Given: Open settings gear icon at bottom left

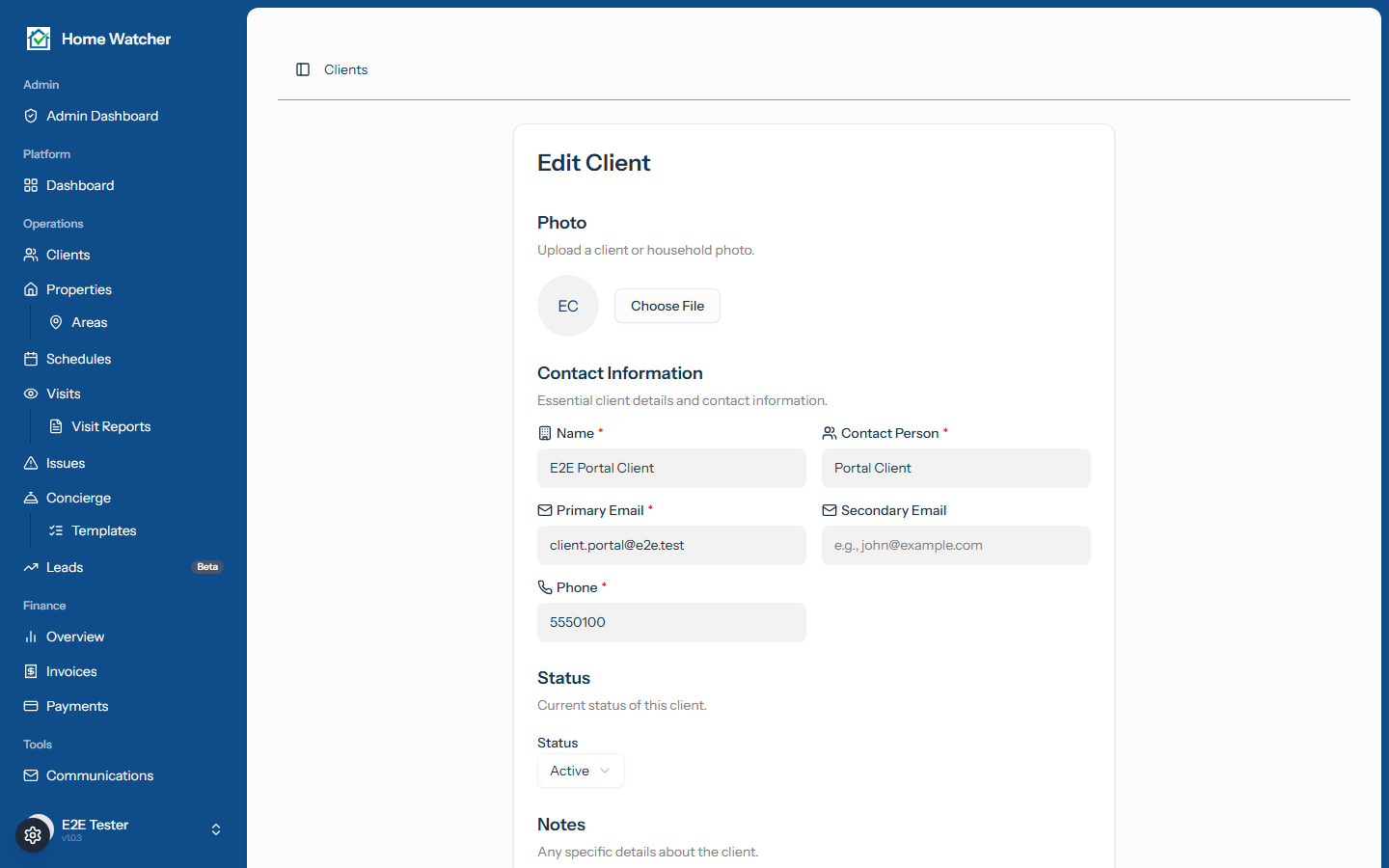Looking at the screenshot, I should [x=33, y=835].
